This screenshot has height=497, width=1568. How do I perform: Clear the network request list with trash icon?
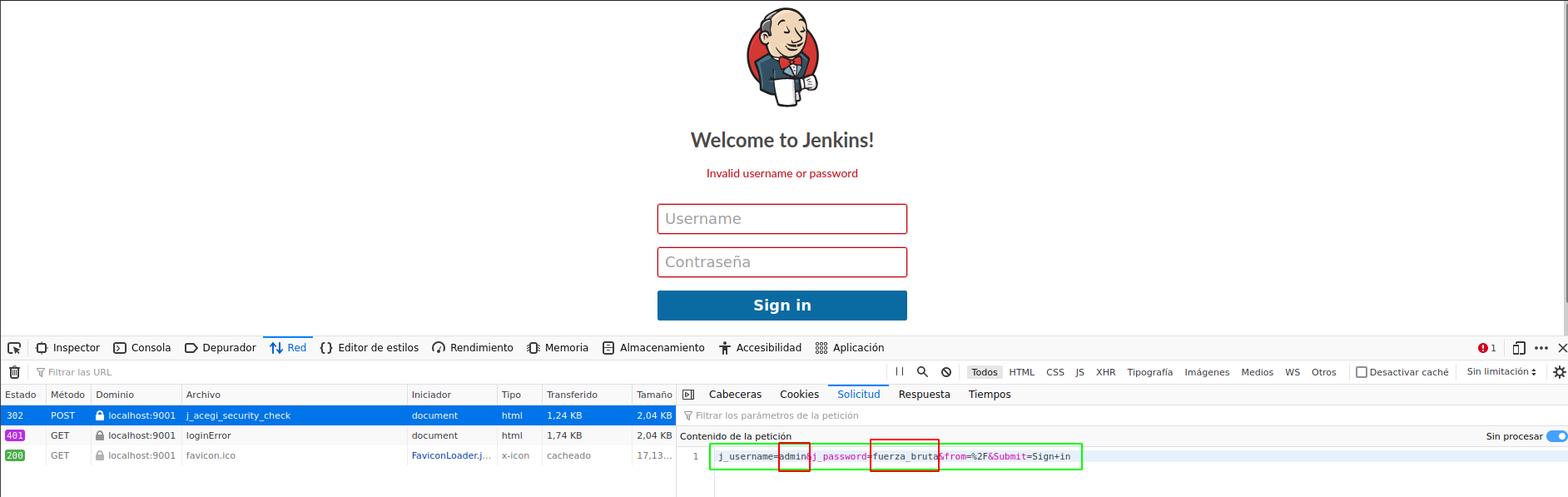pos(14,372)
